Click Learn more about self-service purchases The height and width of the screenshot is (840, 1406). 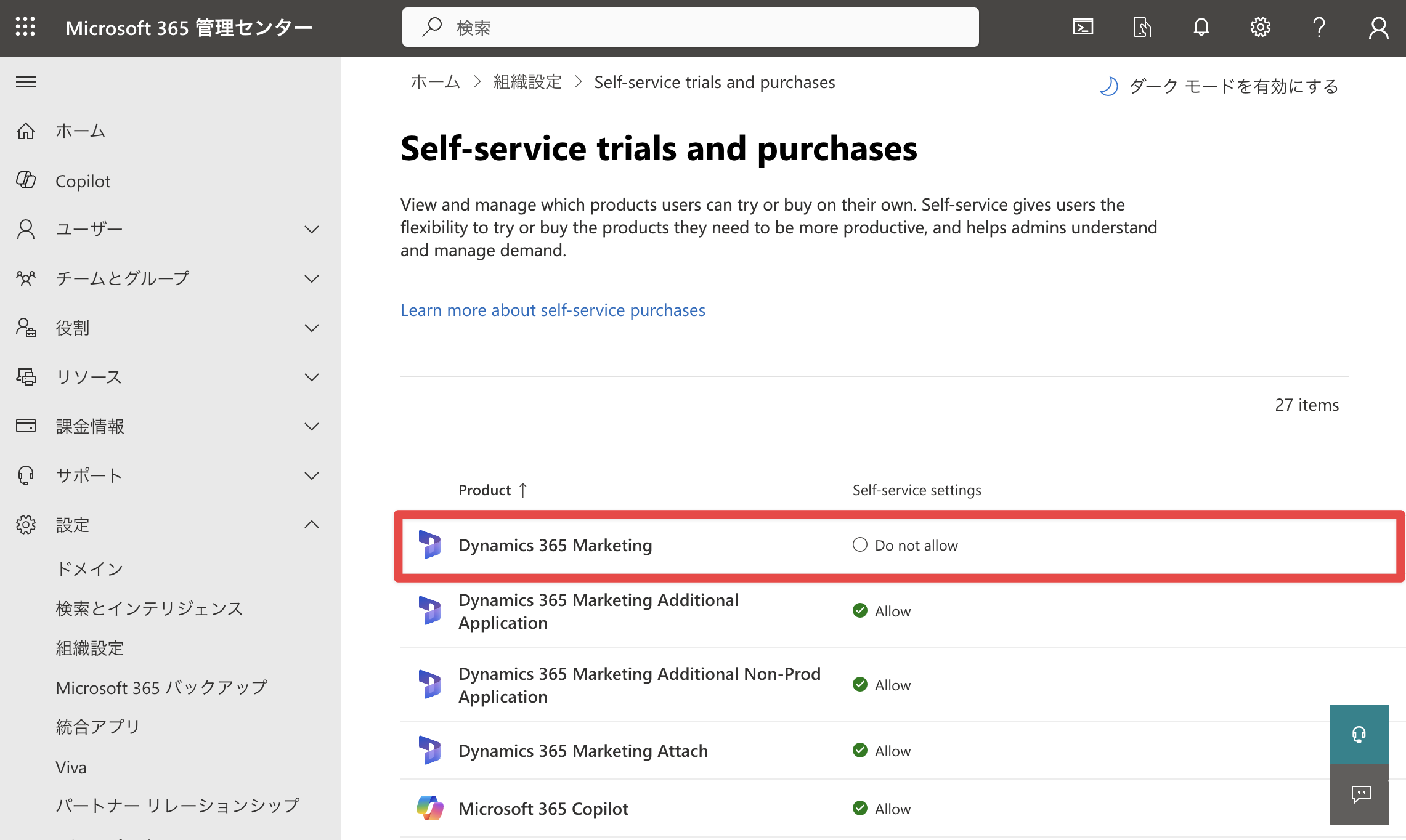[x=553, y=310]
